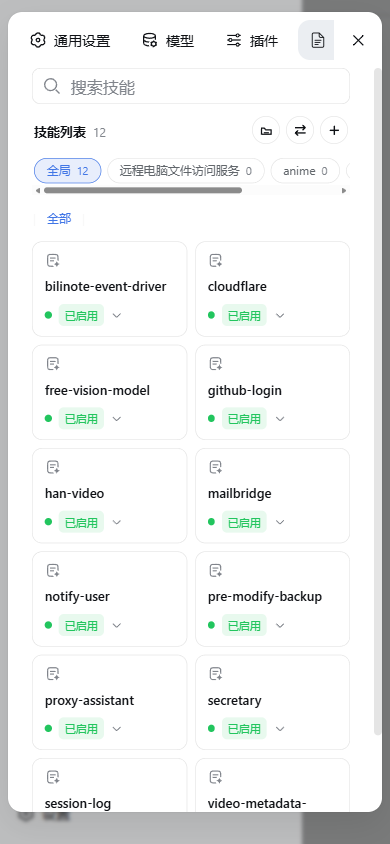Open the pre-modify-backup skill name
The height and width of the screenshot is (844, 390).
click(265, 597)
